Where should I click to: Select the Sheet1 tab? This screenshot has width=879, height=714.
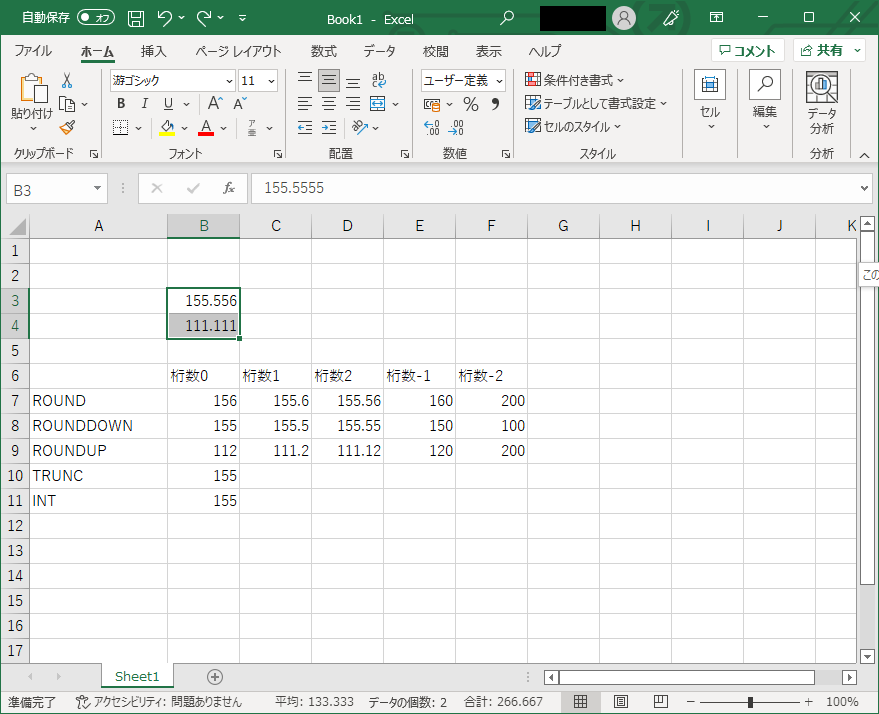click(137, 676)
